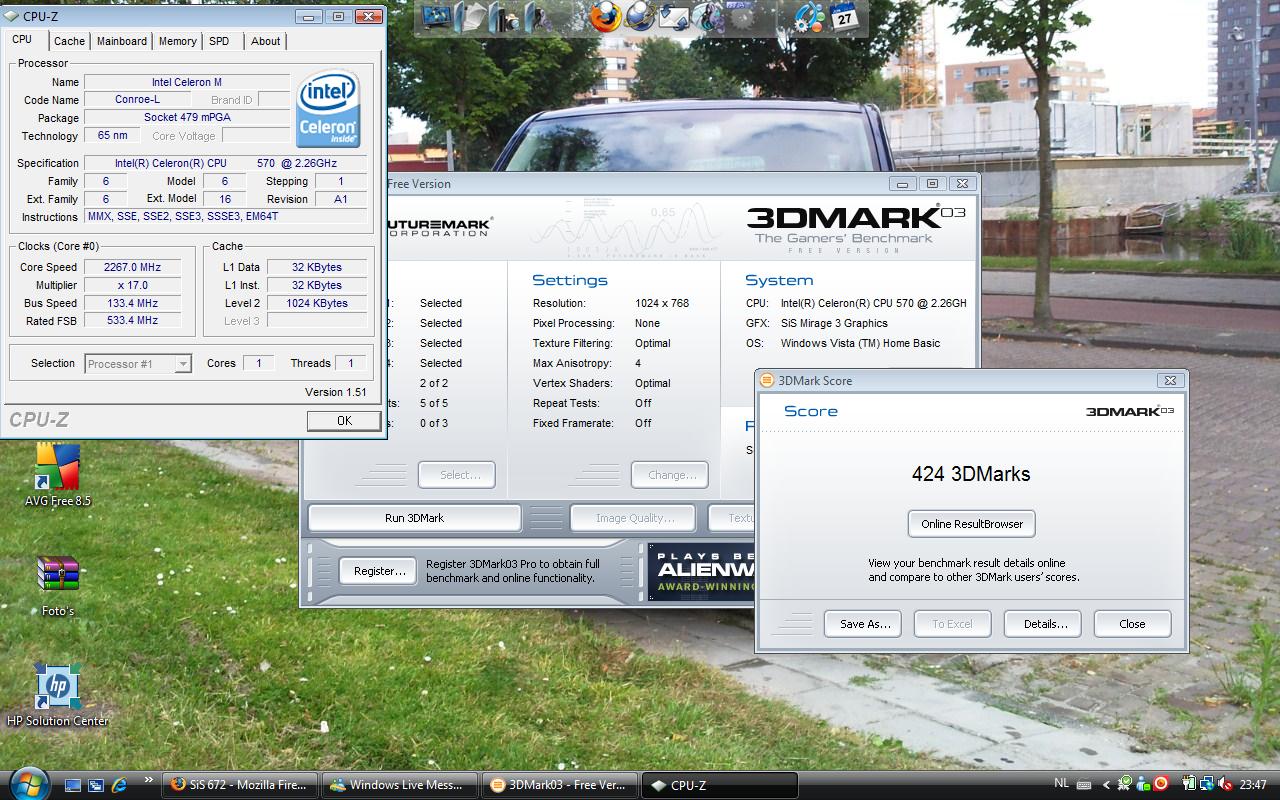Click the camera folder icon in the dock
This screenshot has height=800, width=1280.
pos(505,17)
